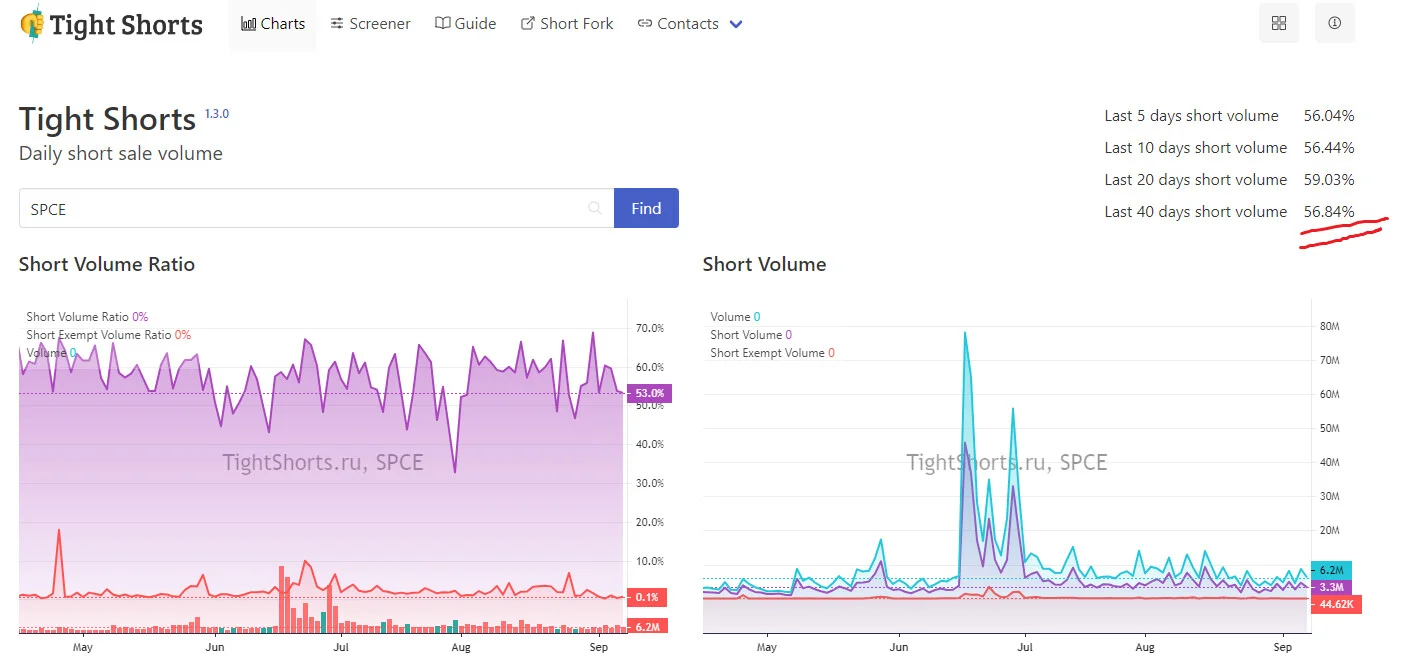Click the 80M label on volume axis
1402x665 pixels.
(x=1331, y=327)
